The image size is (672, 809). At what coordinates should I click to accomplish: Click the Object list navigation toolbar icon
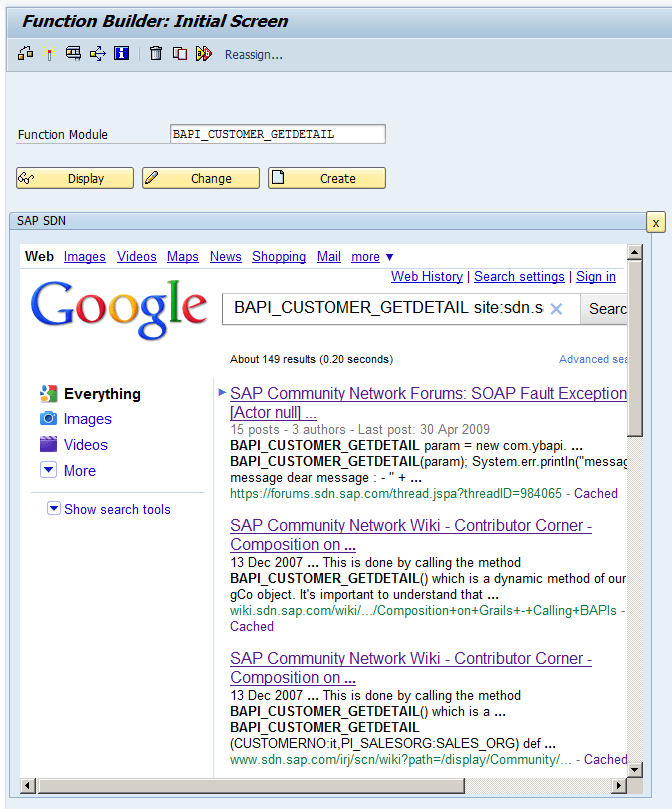[x=98, y=53]
